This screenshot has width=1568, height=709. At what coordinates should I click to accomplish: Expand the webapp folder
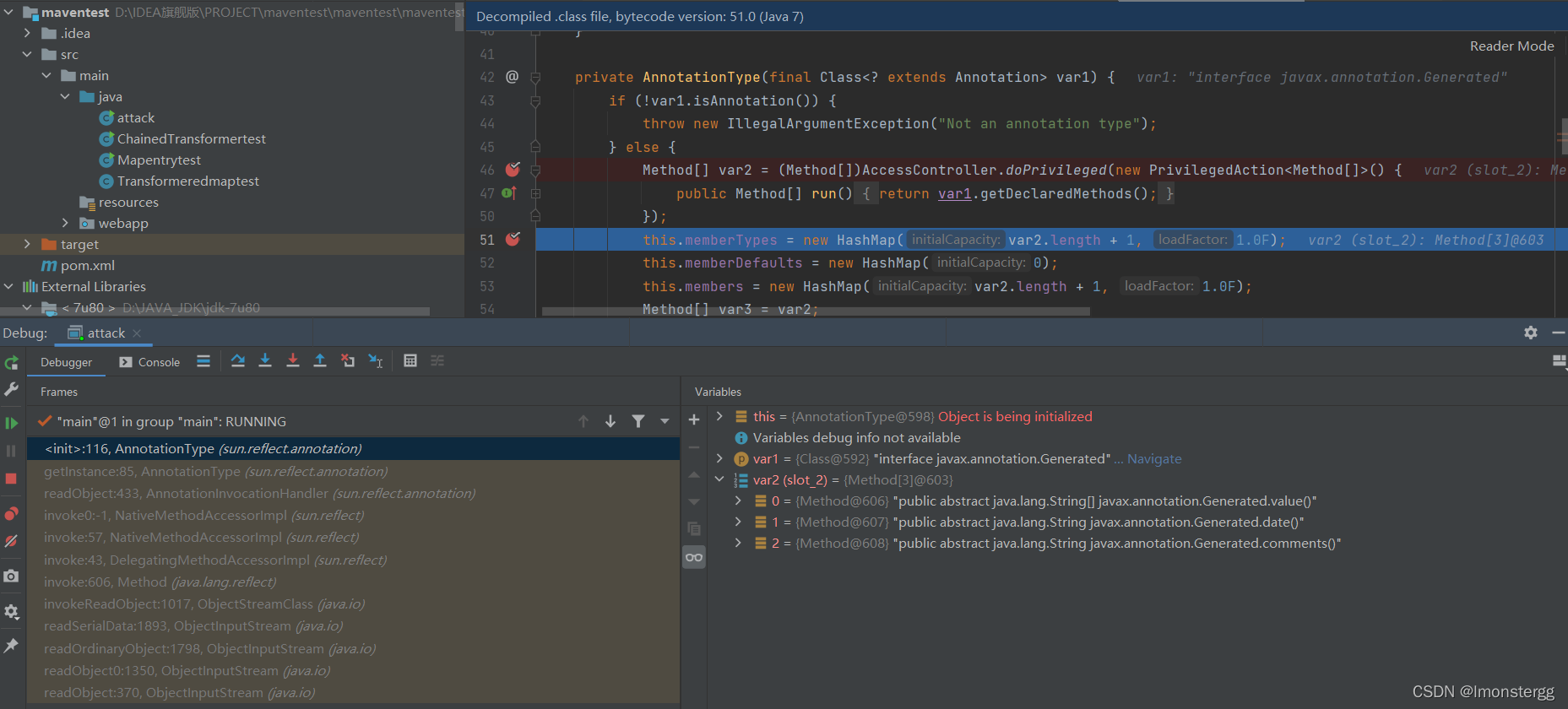tap(65, 223)
